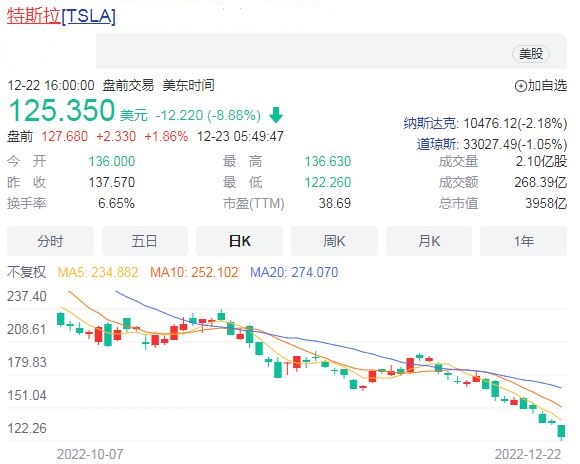580x464 pixels.
Task: Switch to the 分时 chart tab
Action: click(50, 241)
